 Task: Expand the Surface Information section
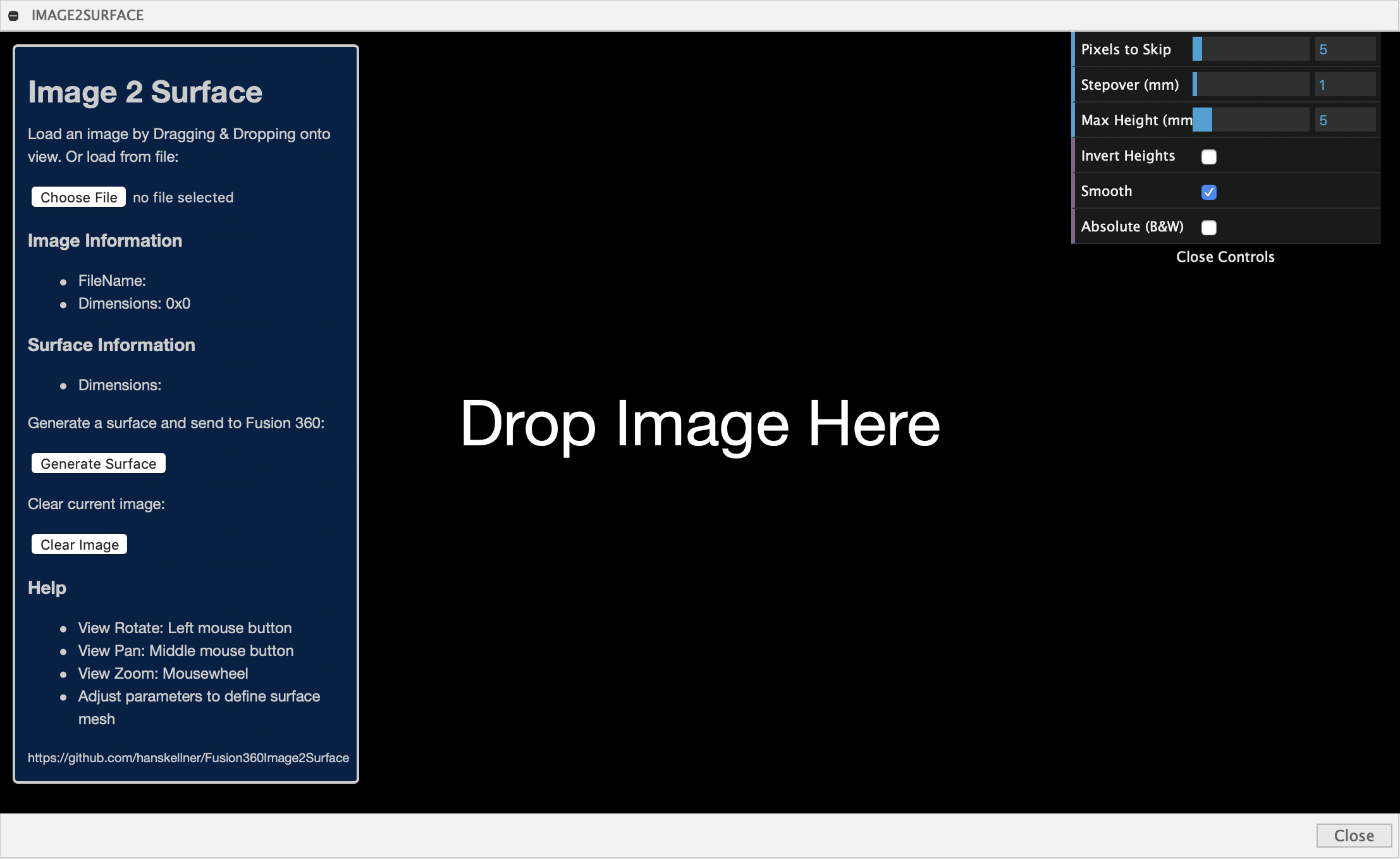tap(111, 344)
